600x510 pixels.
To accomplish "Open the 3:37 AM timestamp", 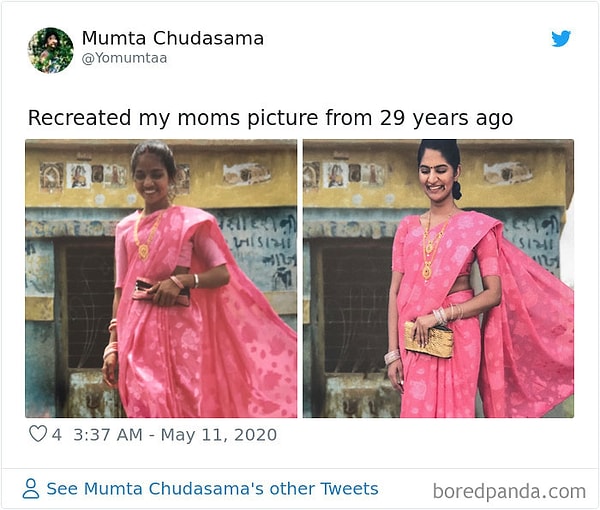I will [x=108, y=435].
